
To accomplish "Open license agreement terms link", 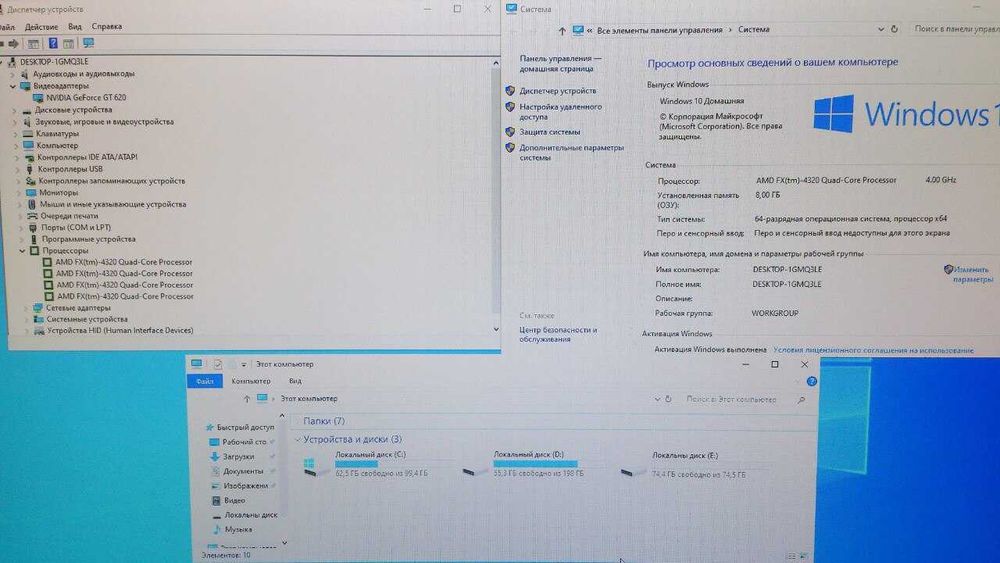I will 873,350.
